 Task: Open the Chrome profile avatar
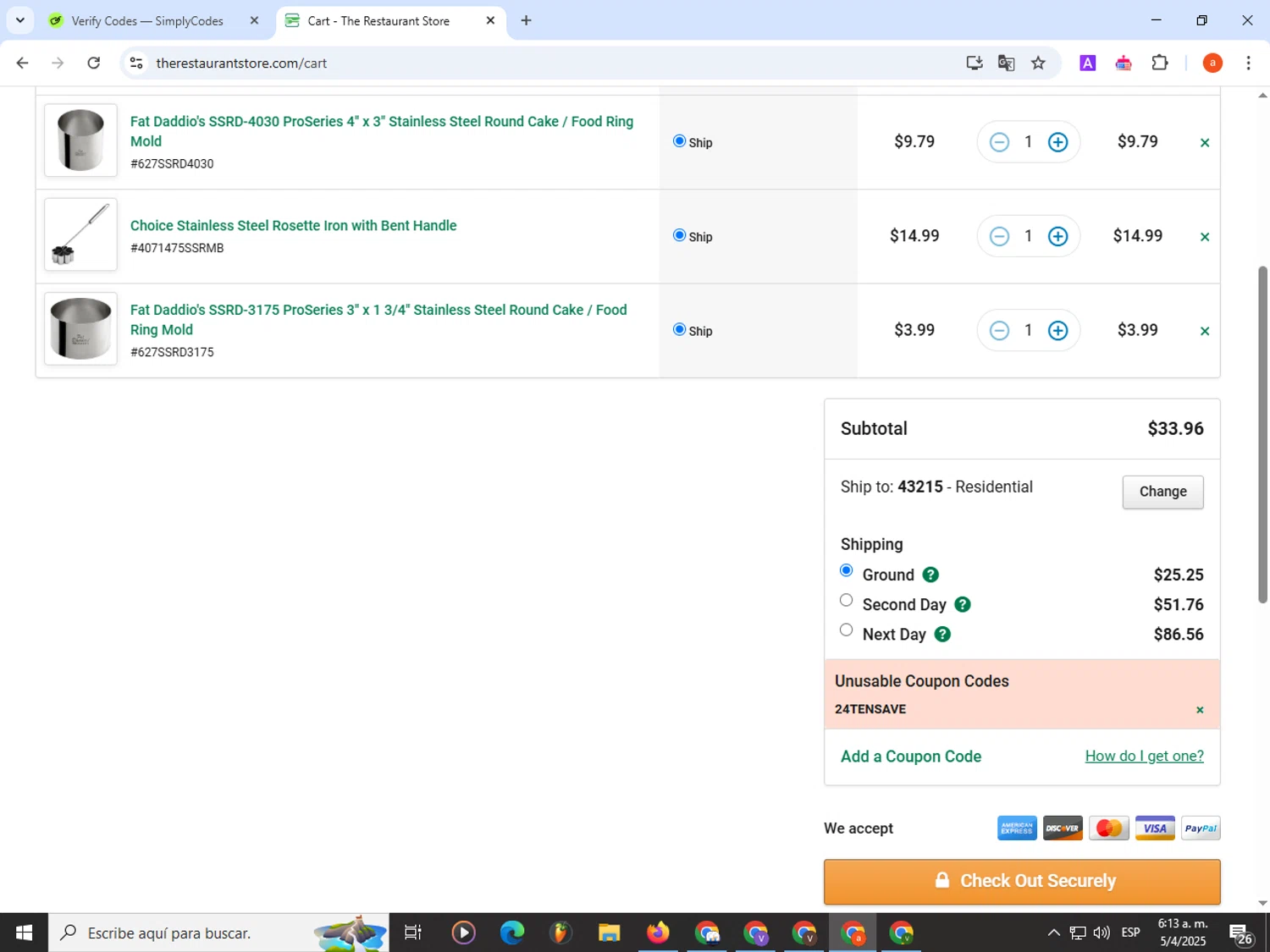[x=1212, y=63]
